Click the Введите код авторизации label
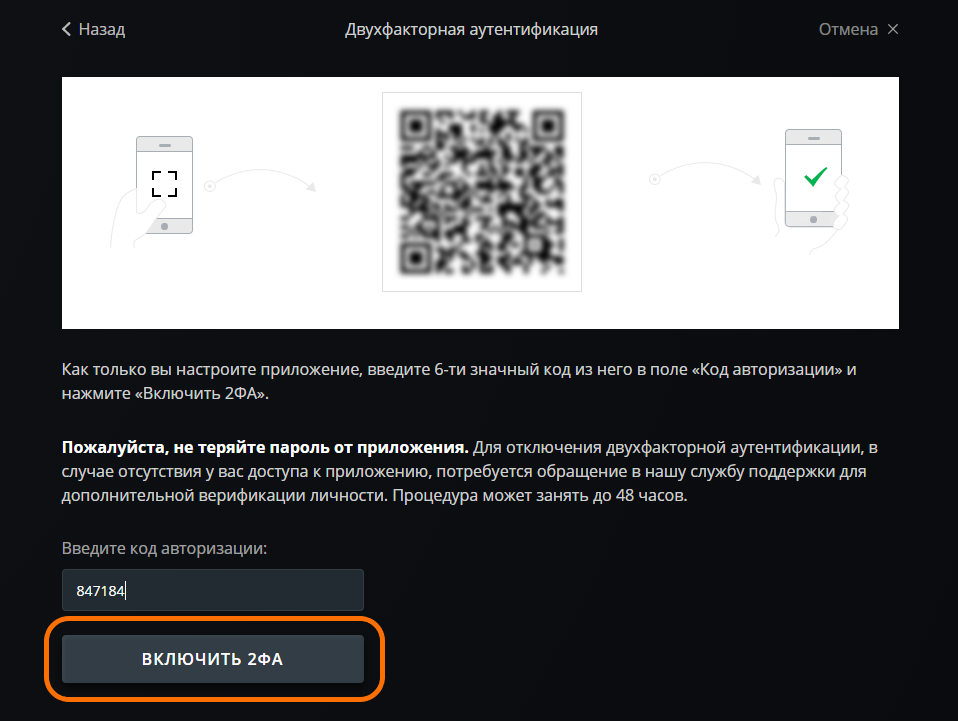The height and width of the screenshot is (721, 958). [x=164, y=548]
